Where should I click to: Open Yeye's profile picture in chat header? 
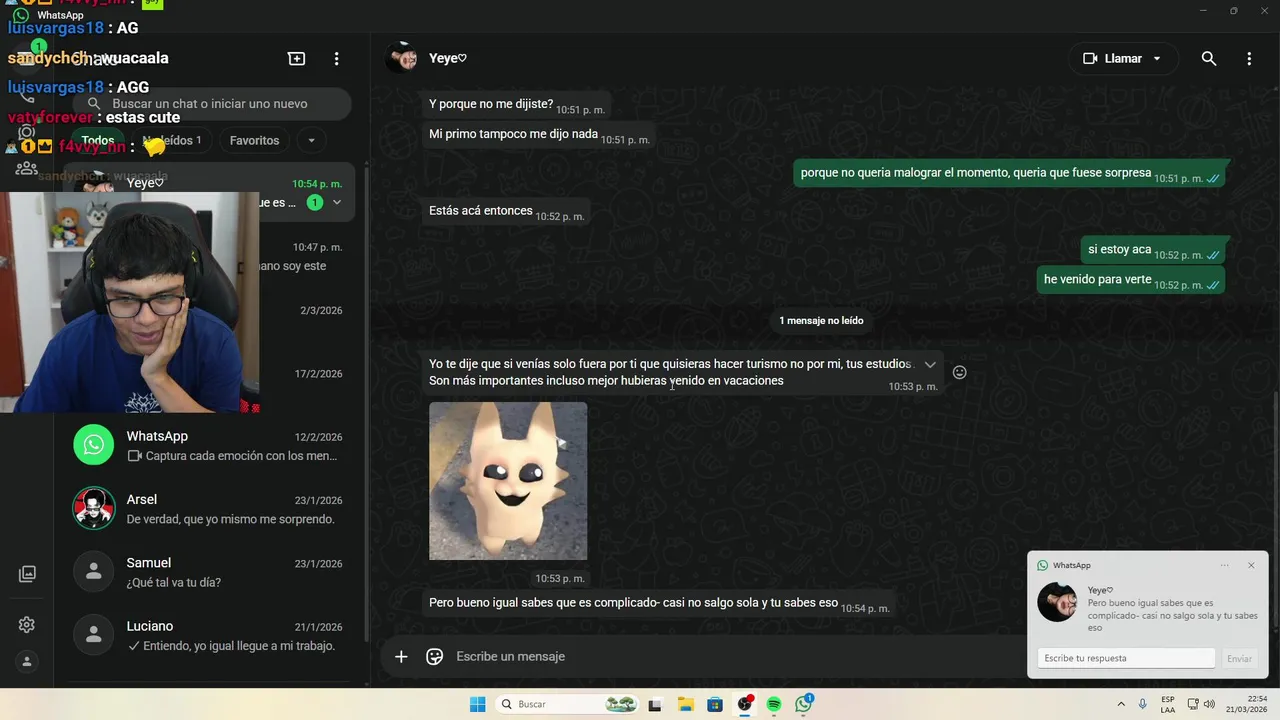402,58
